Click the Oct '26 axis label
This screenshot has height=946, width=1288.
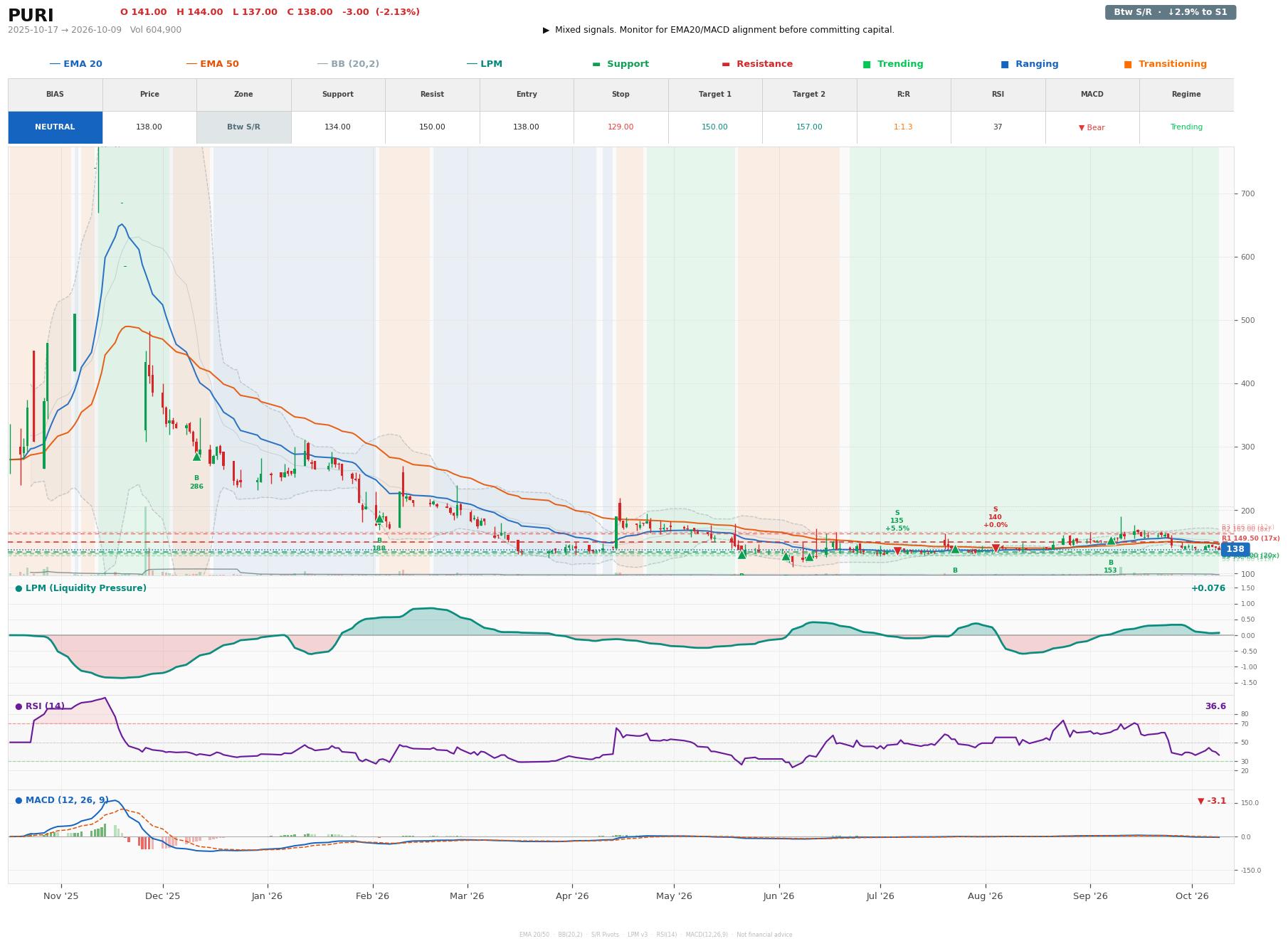(x=1192, y=895)
